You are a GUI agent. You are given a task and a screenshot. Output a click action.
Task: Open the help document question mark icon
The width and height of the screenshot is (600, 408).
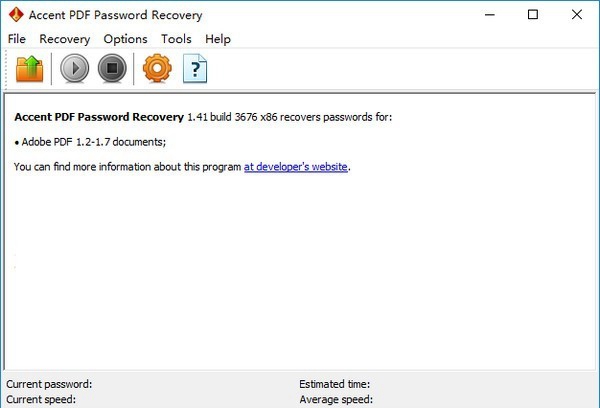195,69
